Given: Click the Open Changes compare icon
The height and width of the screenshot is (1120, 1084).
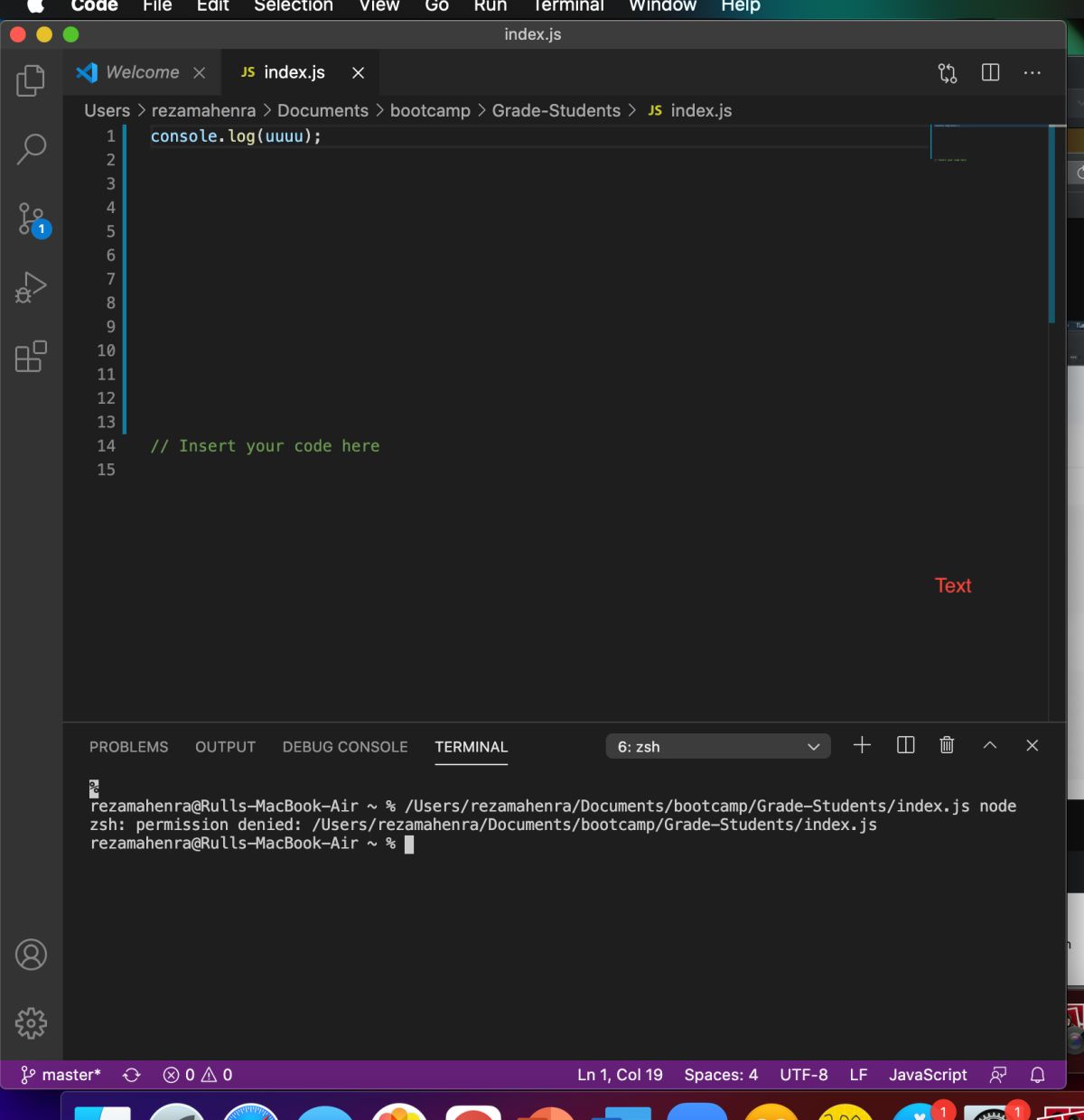Looking at the screenshot, I should [x=948, y=73].
